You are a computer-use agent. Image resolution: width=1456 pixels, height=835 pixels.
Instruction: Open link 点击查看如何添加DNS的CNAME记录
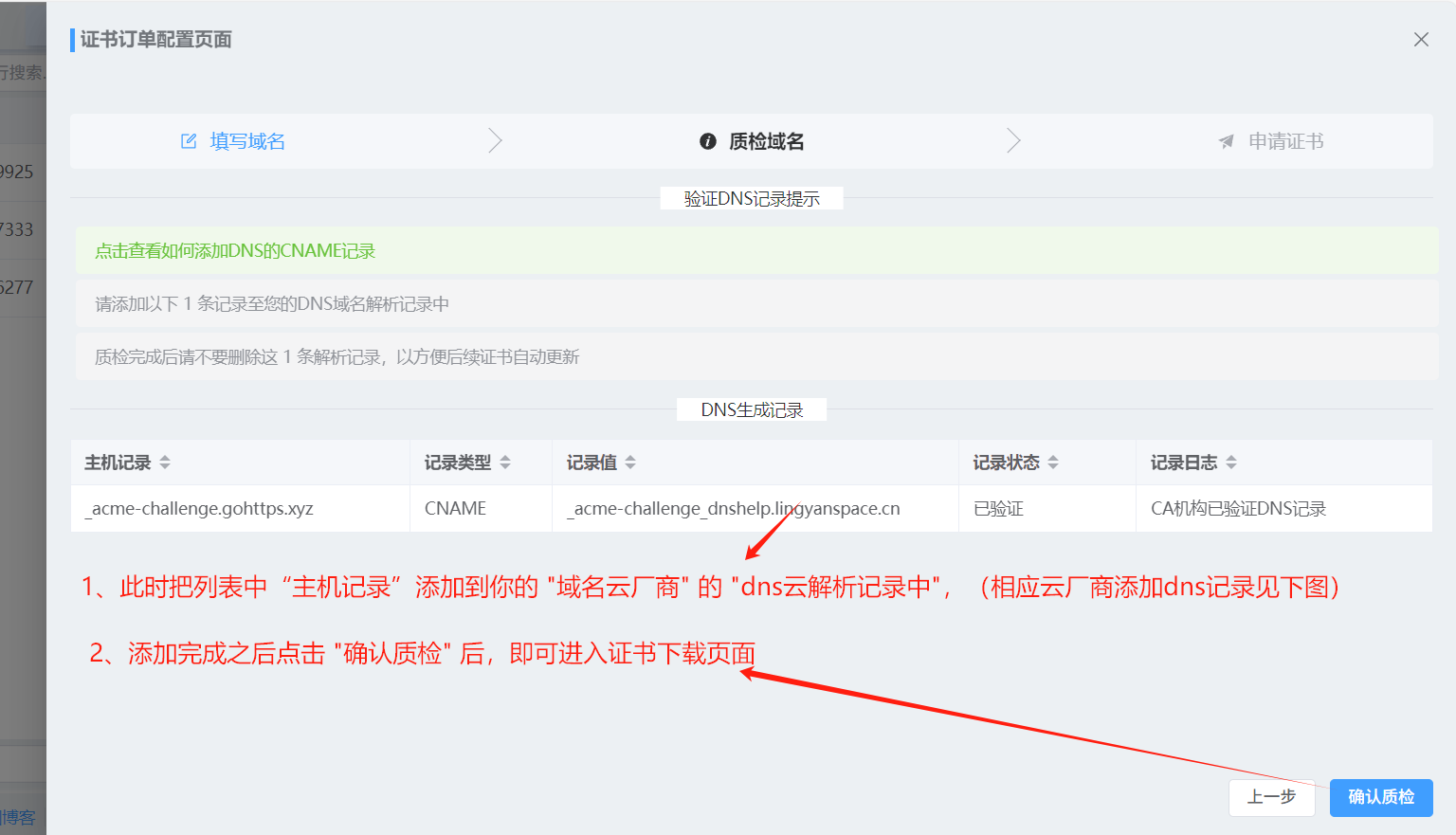coord(235,251)
